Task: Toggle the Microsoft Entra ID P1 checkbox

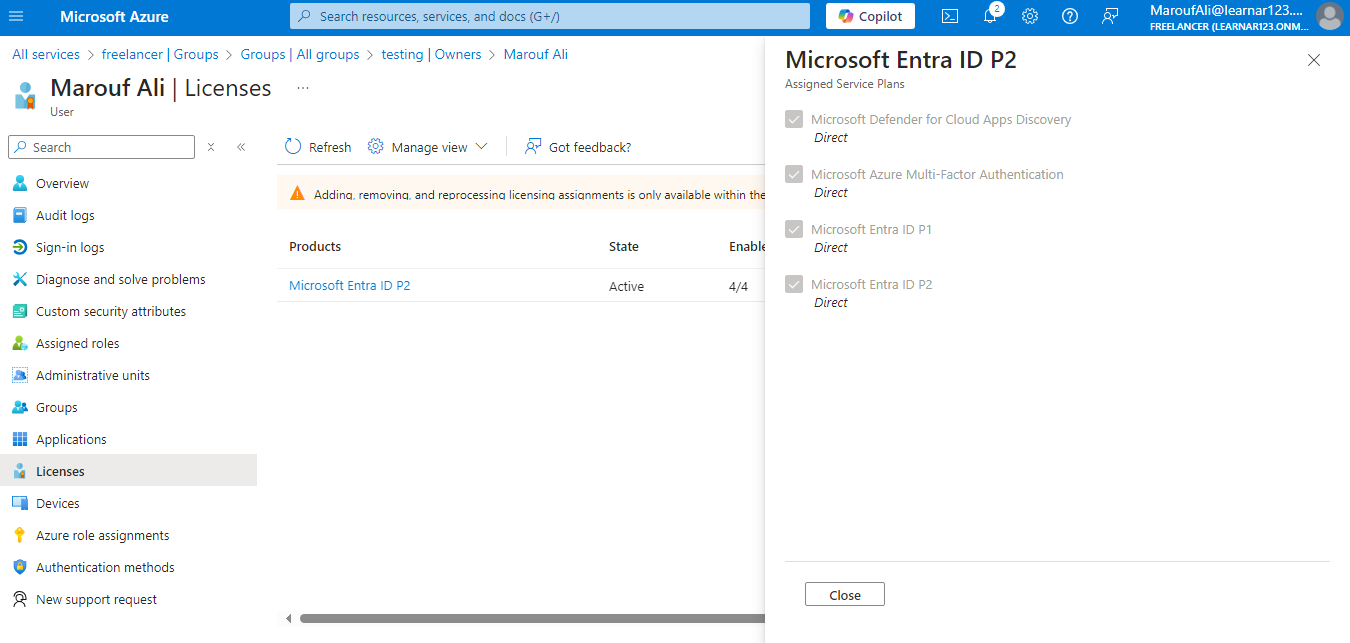Action: point(793,228)
